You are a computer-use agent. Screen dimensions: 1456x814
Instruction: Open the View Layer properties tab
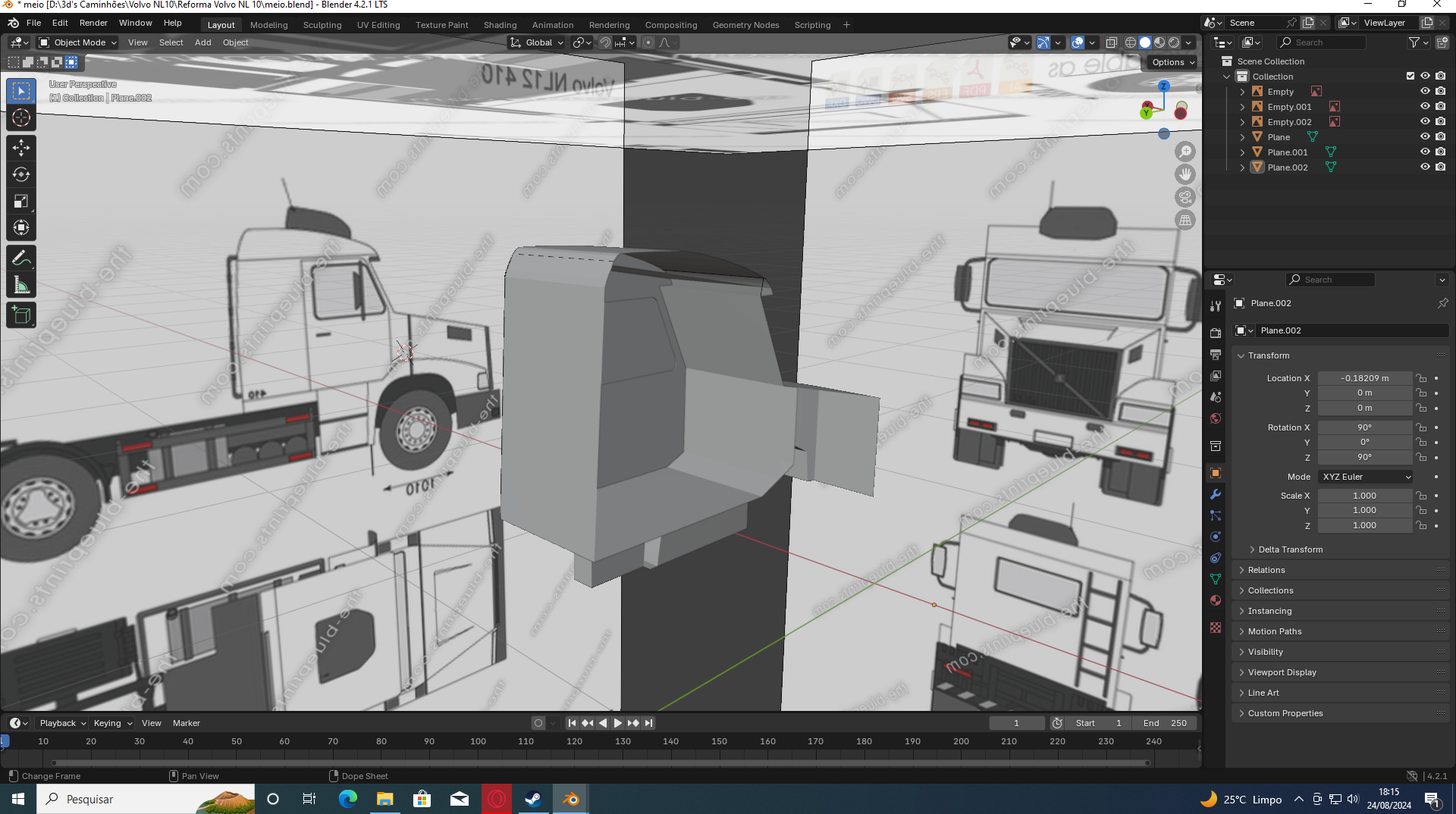[1216, 375]
